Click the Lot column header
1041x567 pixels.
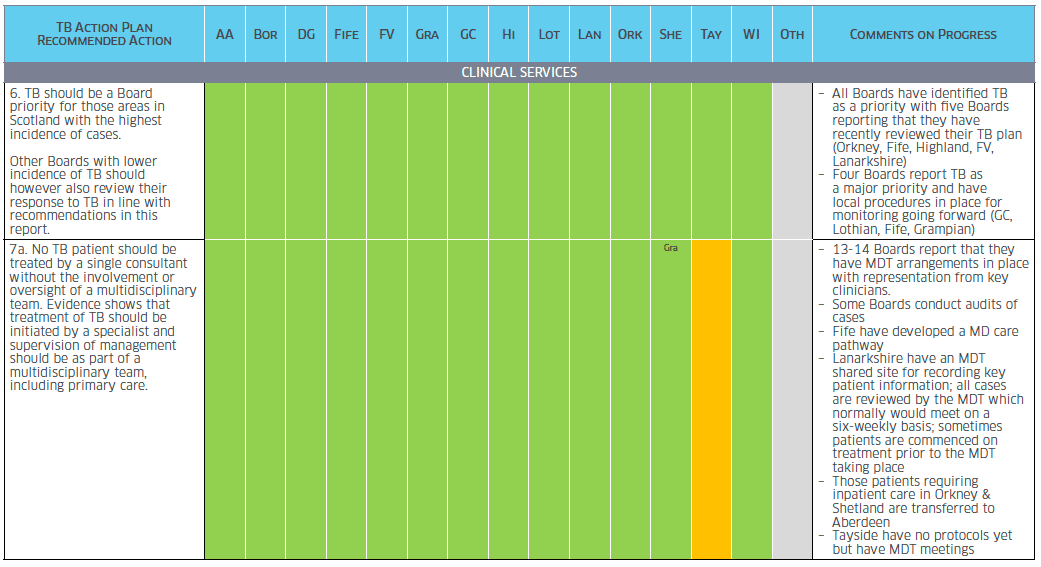pos(549,34)
